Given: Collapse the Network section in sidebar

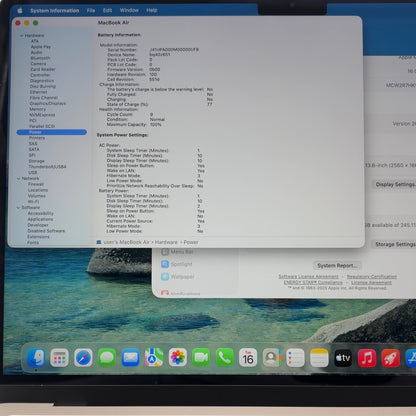Looking at the screenshot, I should 18,178.
